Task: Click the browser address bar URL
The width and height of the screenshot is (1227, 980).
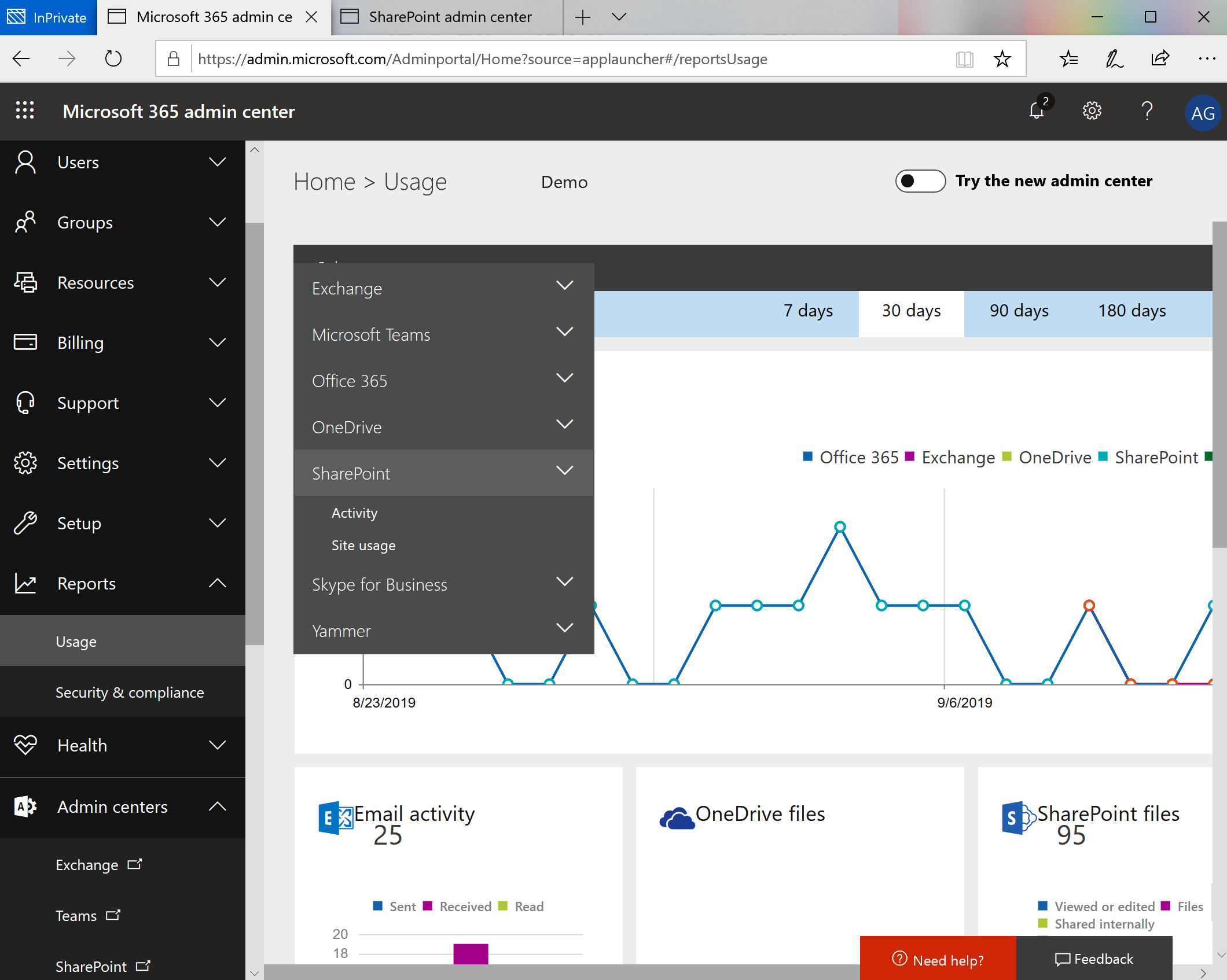Action: click(483, 58)
